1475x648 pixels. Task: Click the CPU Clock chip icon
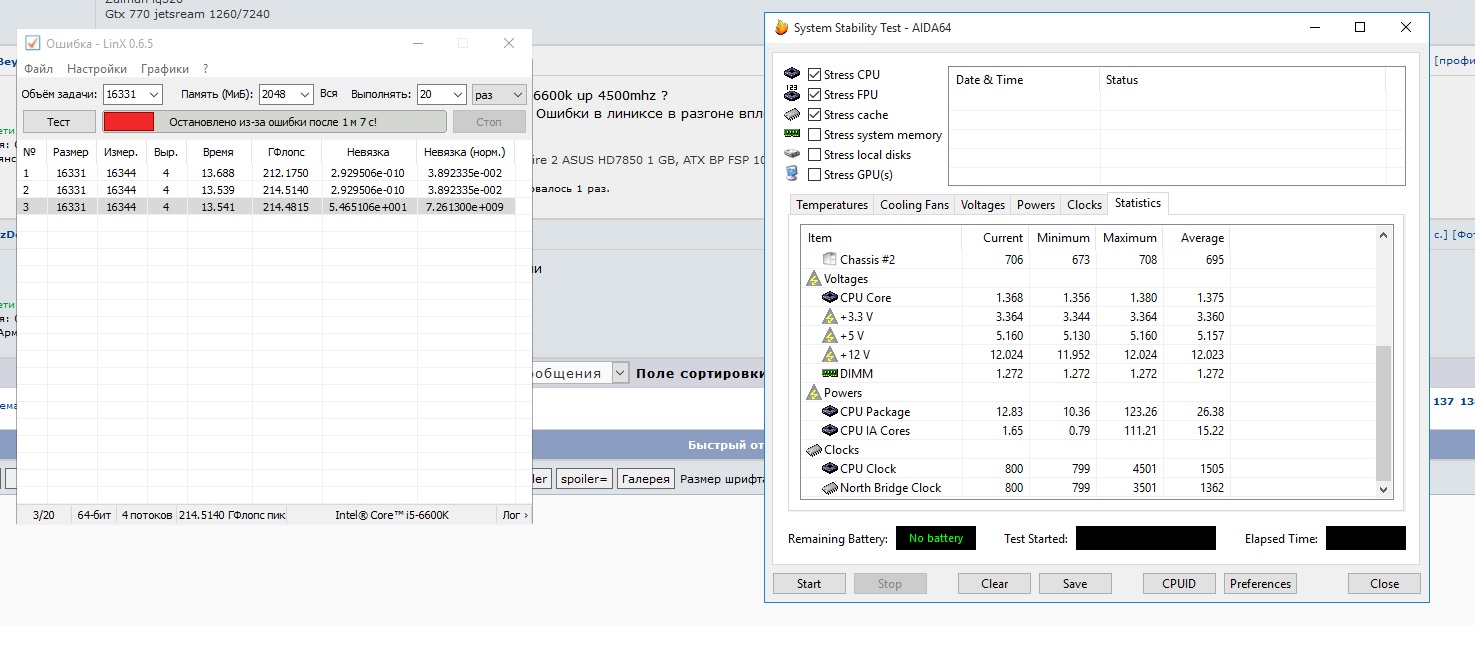830,469
